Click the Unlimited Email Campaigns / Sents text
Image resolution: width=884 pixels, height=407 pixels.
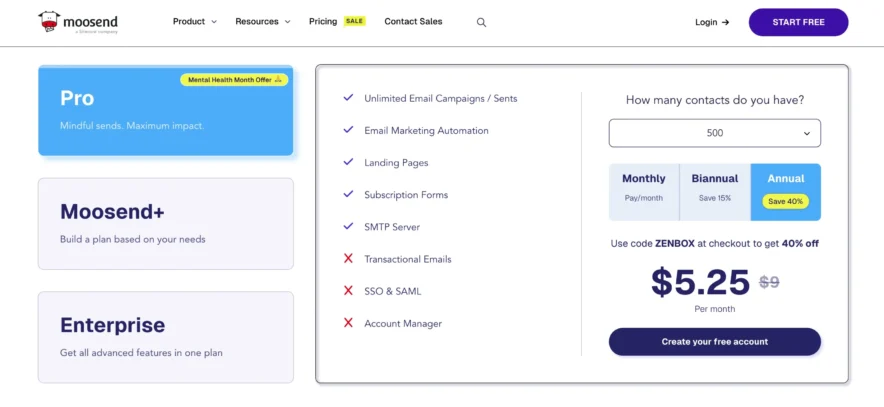[x=441, y=98]
